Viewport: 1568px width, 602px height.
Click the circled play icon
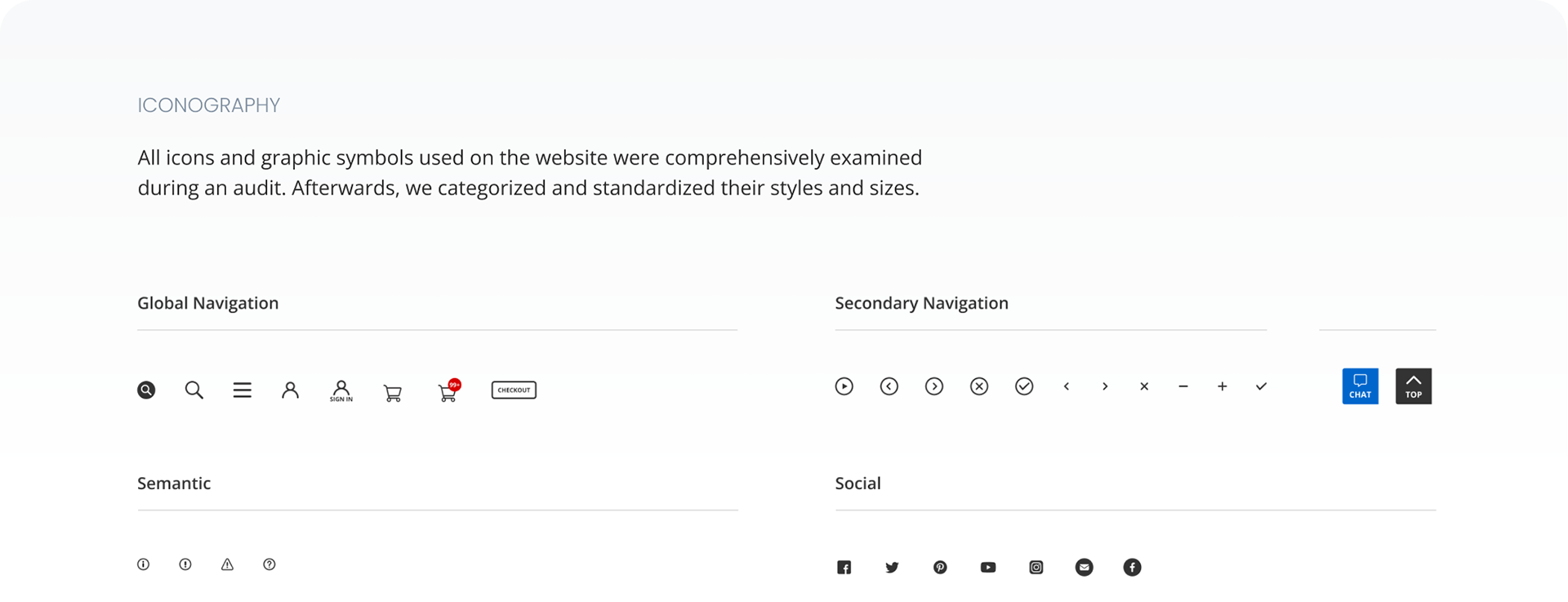[x=844, y=386]
